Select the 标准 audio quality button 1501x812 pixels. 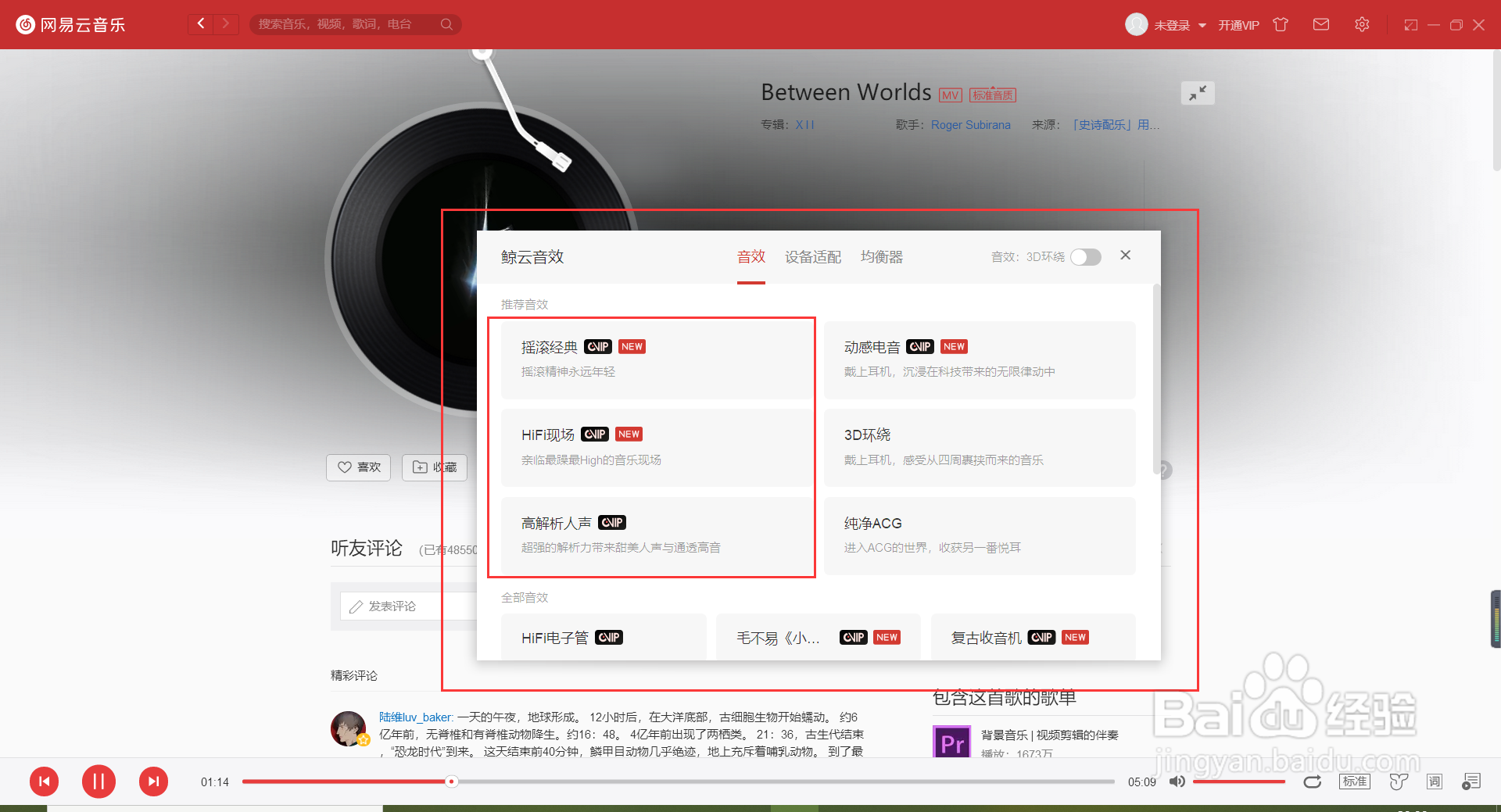pos(1355,782)
